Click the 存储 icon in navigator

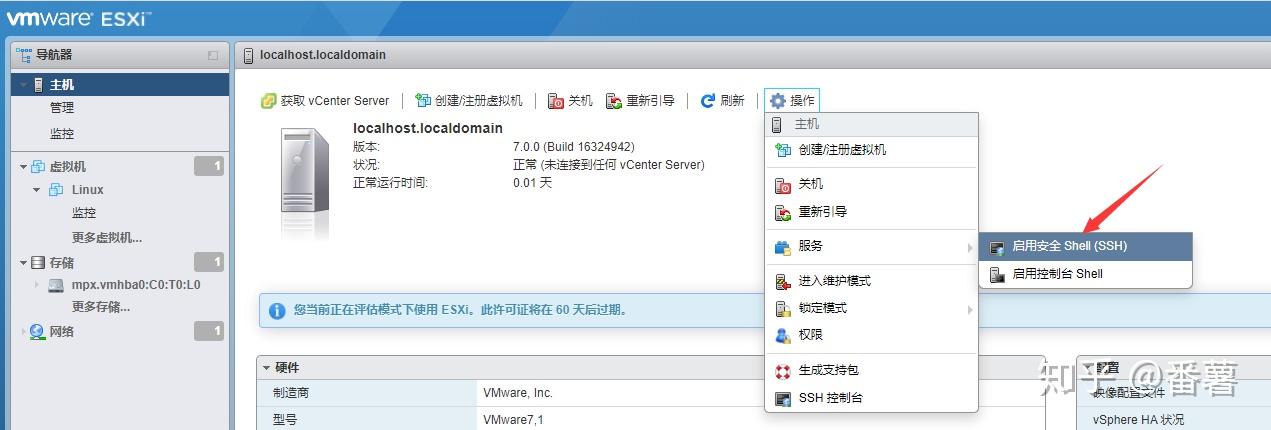coord(38,263)
